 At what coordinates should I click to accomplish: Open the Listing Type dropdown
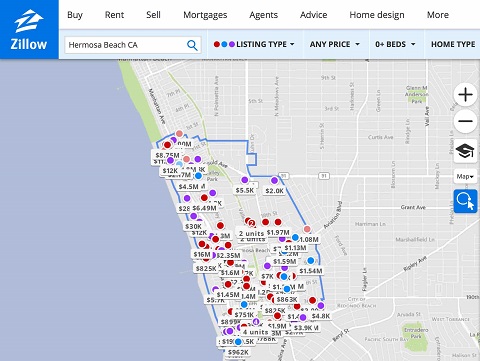(254, 44)
